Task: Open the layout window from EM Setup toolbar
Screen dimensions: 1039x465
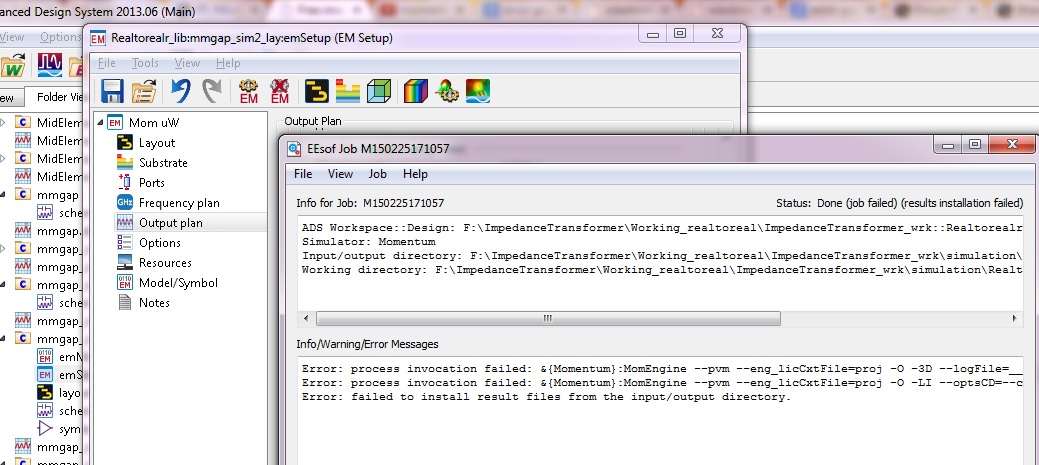Action: (x=317, y=91)
